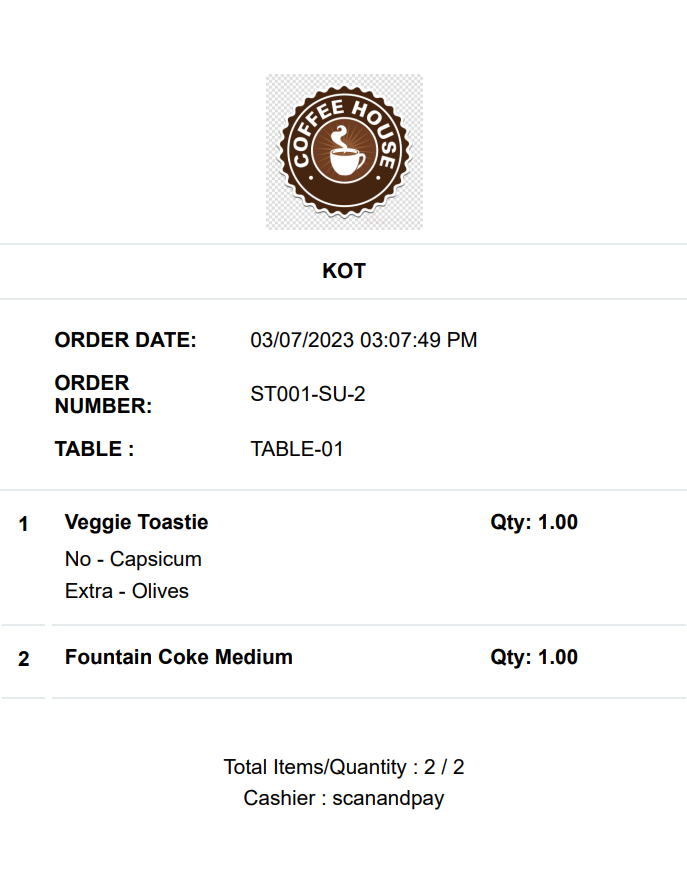The height and width of the screenshot is (877, 687).
Task: Select the TABLE label
Action: (x=94, y=449)
